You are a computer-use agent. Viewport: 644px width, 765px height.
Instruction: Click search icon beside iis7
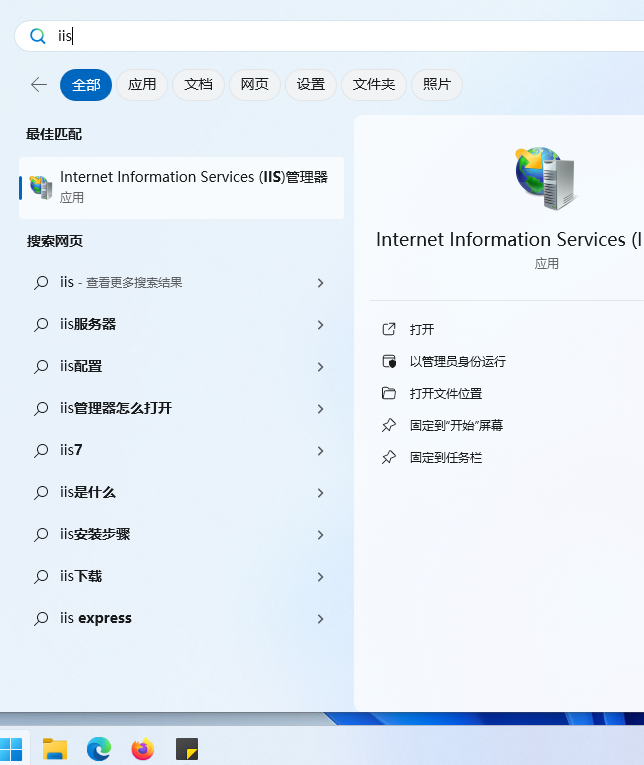(x=41, y=450)
